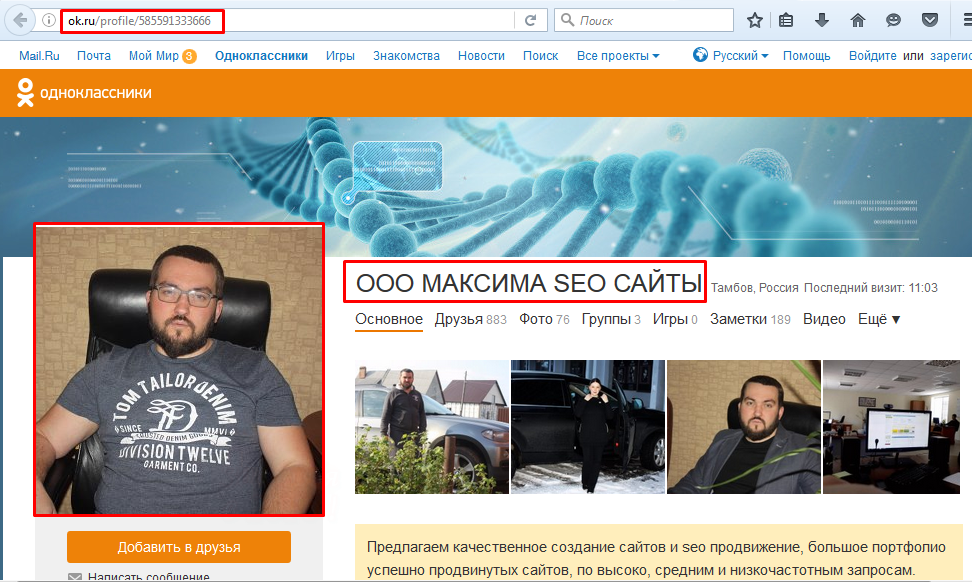This screenshot has height=582, width=972.
Task: Open thumbnail of man in gray jacket
Action: [744, 427]
